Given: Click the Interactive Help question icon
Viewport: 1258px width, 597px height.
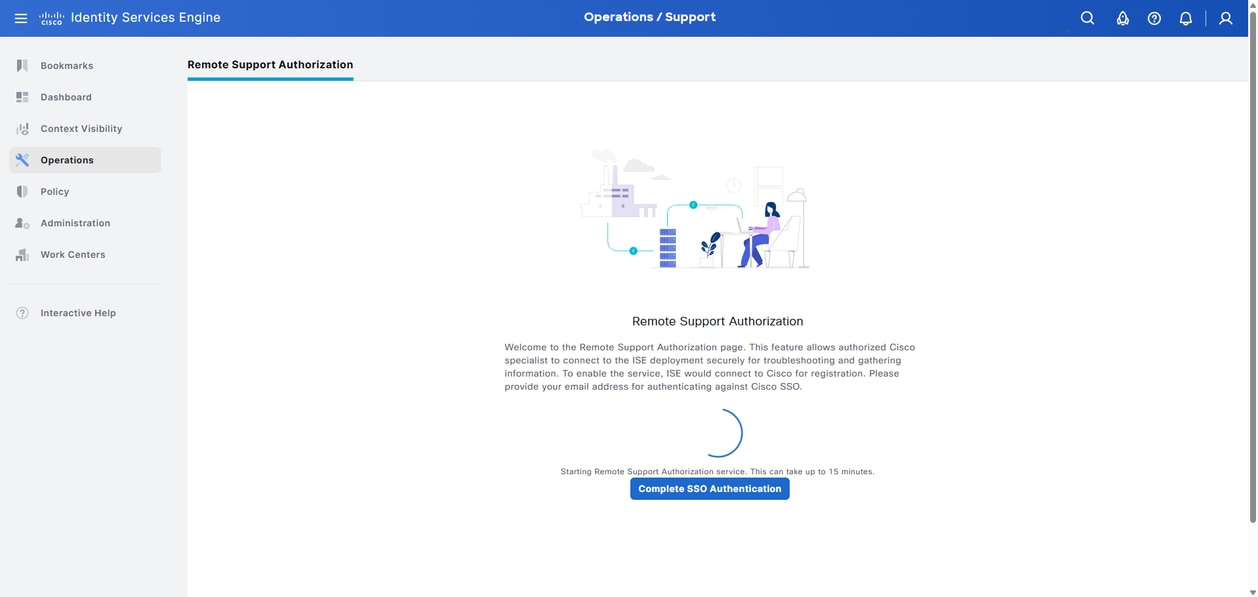Looking at the screenshot, I should pyautogui.click(x=21, y=312).
